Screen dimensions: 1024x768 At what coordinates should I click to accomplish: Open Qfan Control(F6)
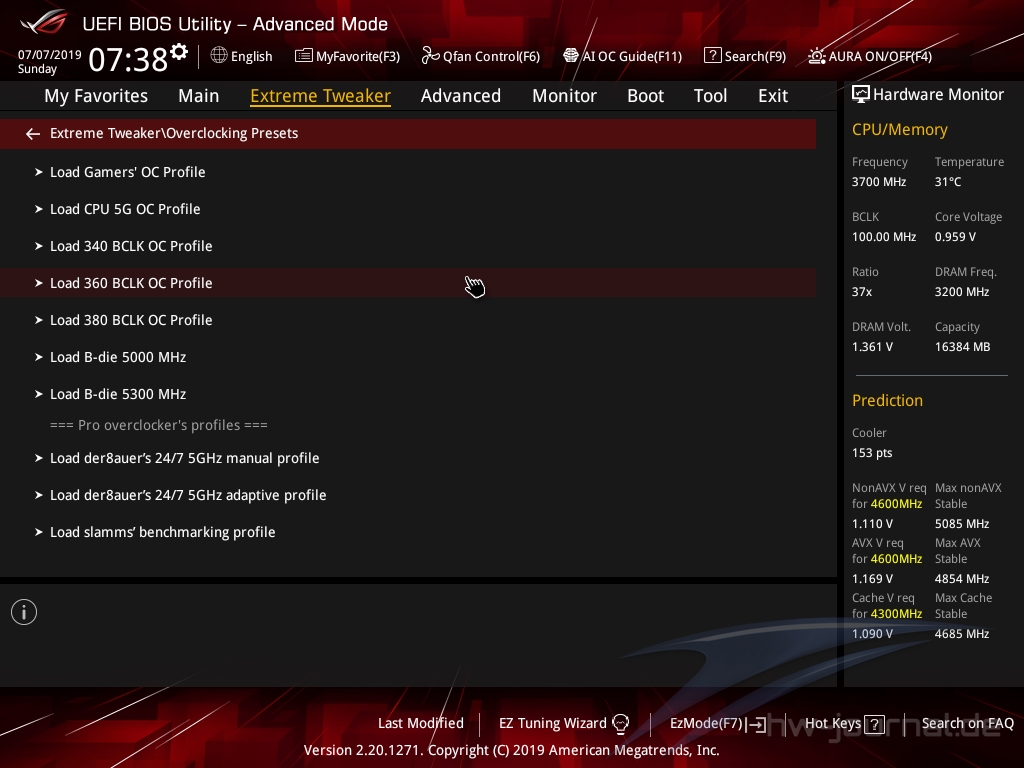pos(491,57)
